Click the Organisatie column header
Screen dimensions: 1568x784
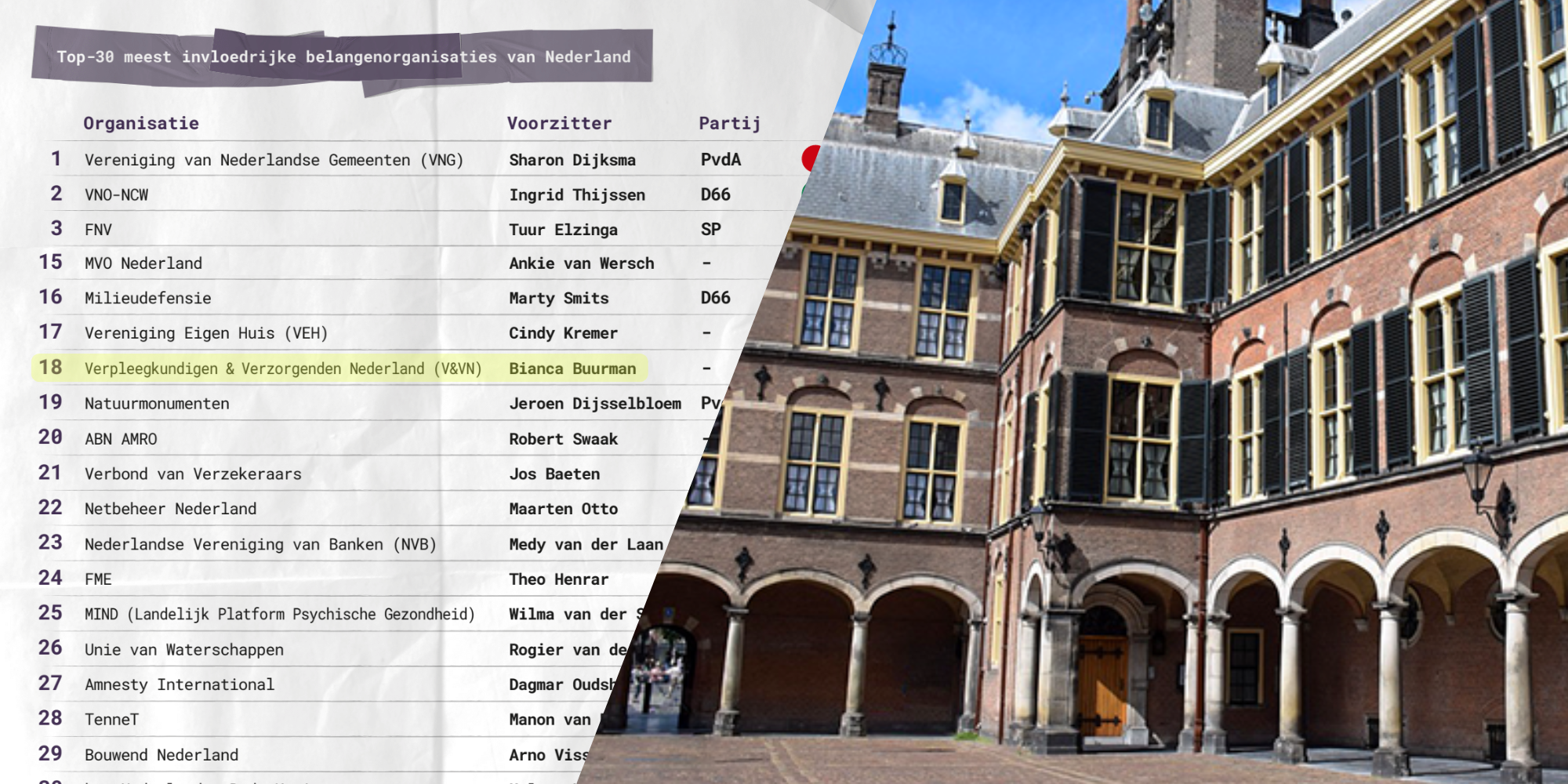click(x=141, y=123)
